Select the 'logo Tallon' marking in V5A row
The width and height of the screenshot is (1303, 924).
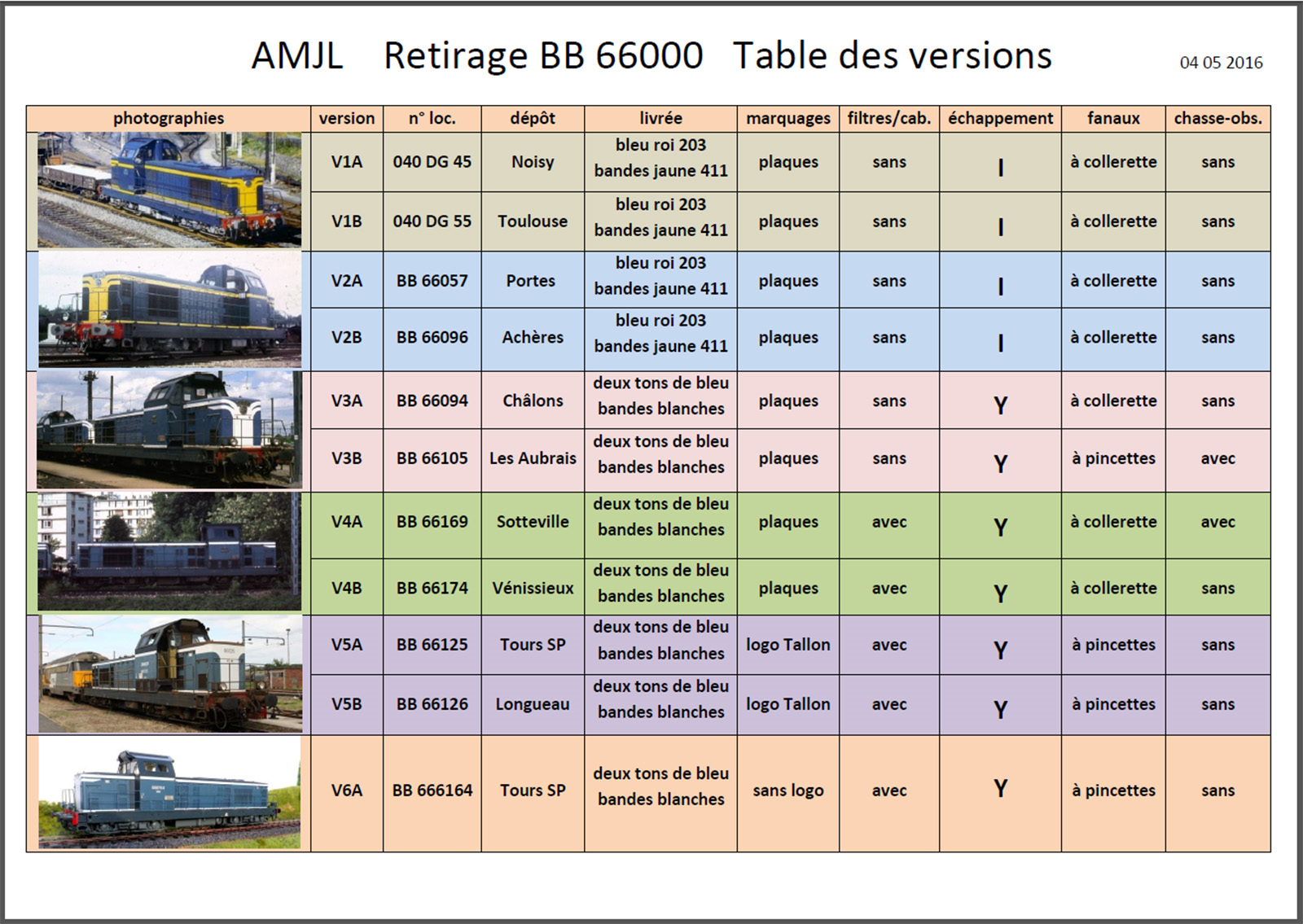coord(788,645)
